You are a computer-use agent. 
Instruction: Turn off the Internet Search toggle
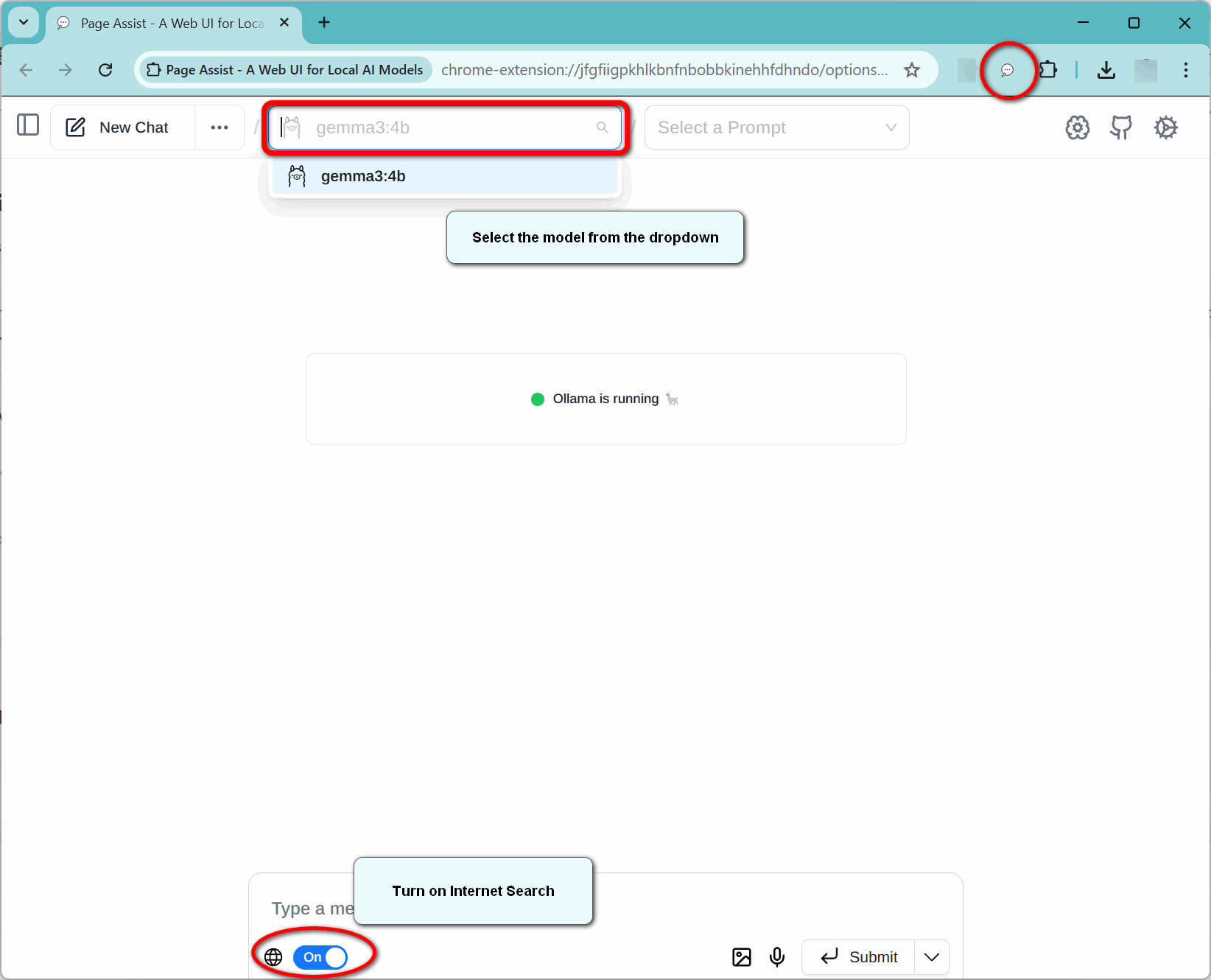pyautogui.click(x=320, y=957)
